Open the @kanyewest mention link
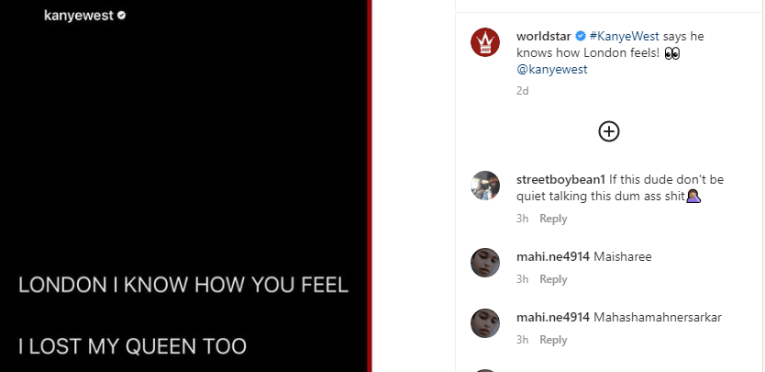765x372 pixels. (552, 69)
